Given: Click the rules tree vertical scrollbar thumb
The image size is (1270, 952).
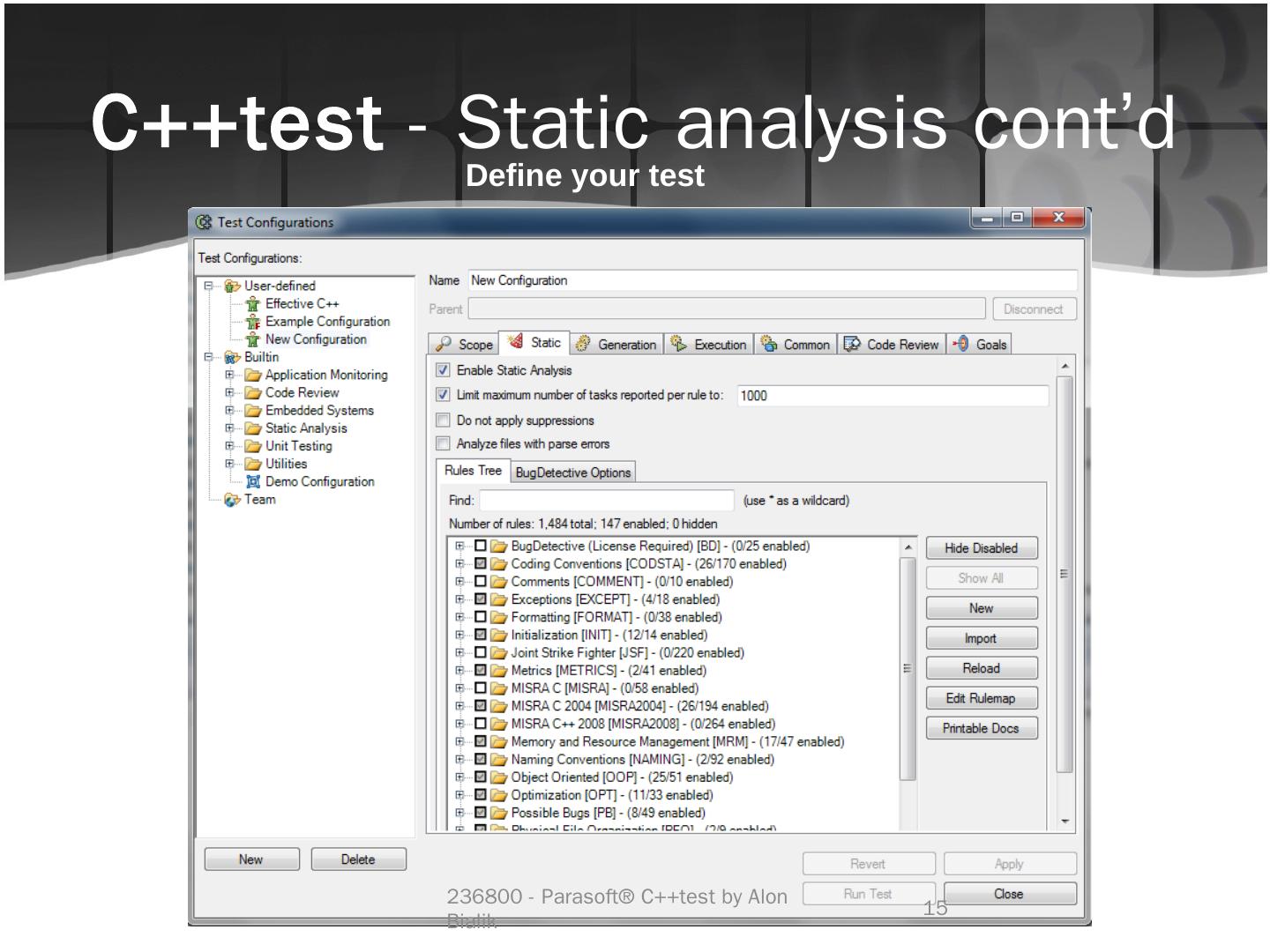Looking at the screenshot, I should (908, 668).
